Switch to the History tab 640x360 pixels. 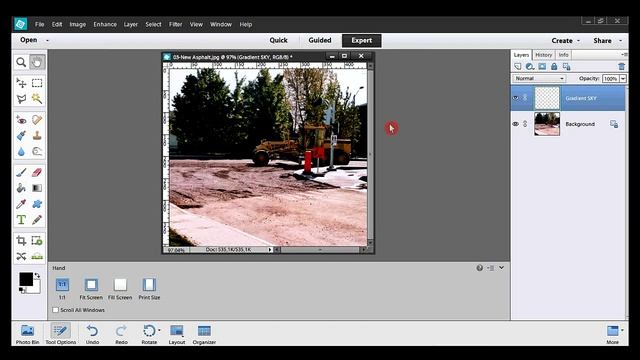(x=543, y=55)
